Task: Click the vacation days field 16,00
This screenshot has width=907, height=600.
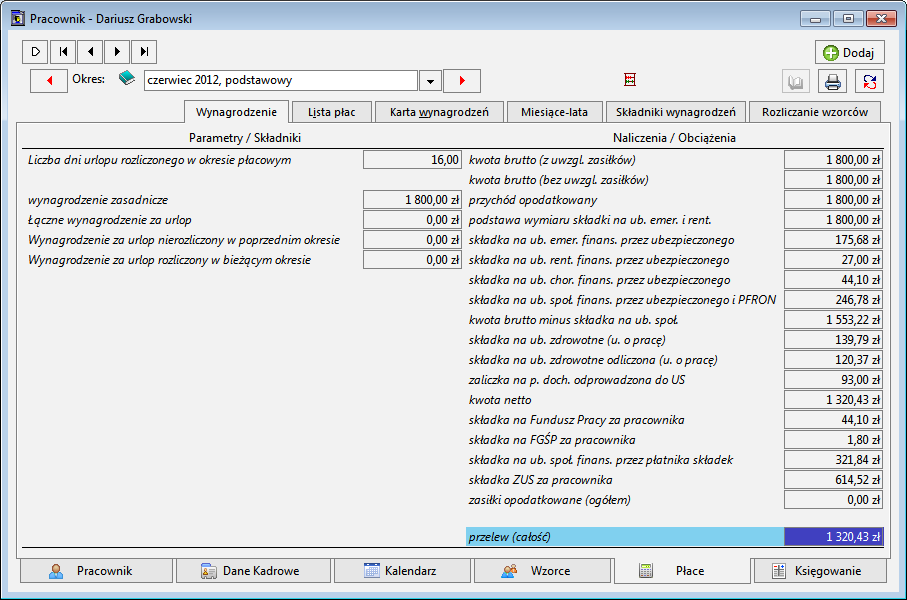Action: tap(412, 160)
